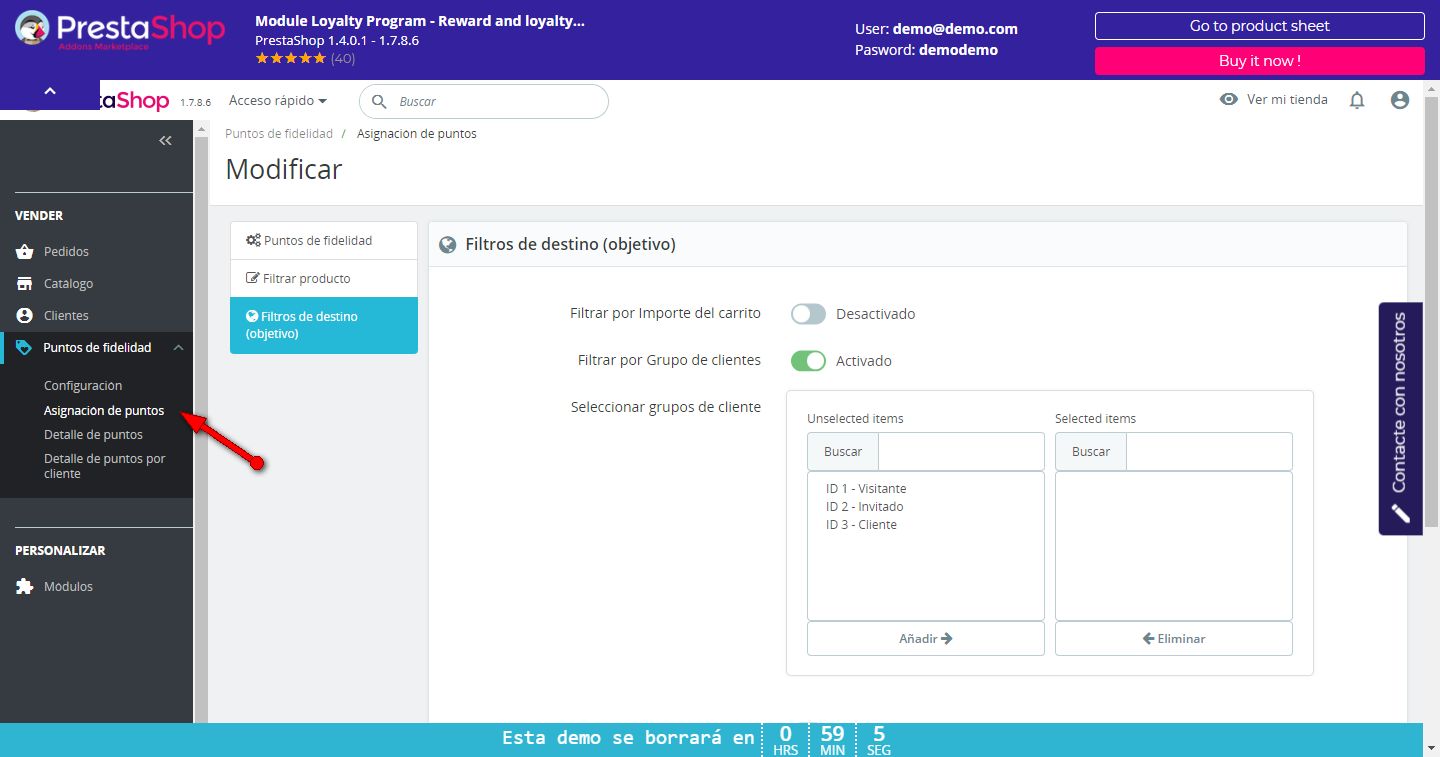Focus the top Buscar search field
The image size is (1440, 757).
pyautogui.click(x=484, y=101)
